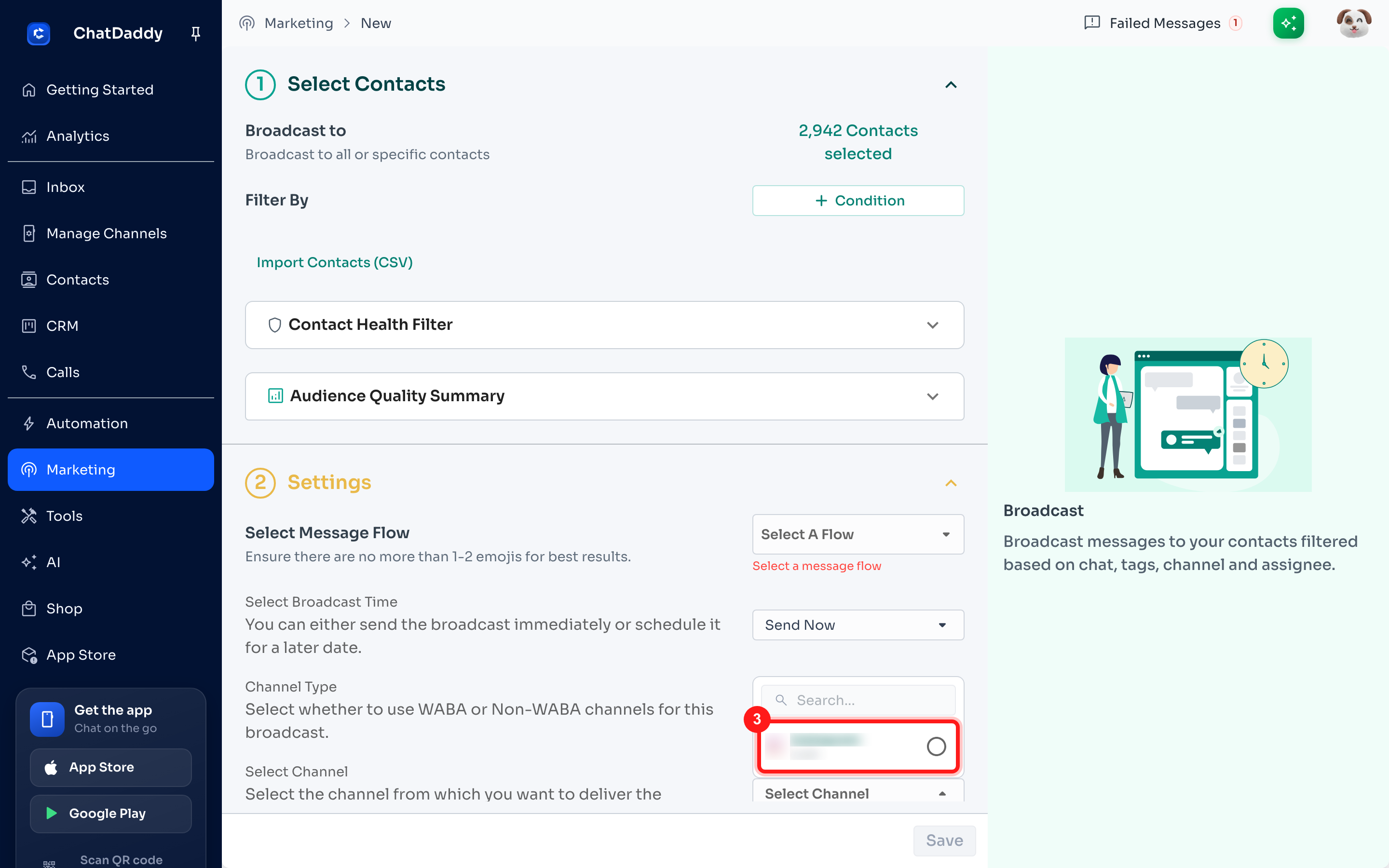Open the Send Now broadcast time dropdown
Image resolution: width=1389 pixels, height=868 pixels.
tap(858, 625)
